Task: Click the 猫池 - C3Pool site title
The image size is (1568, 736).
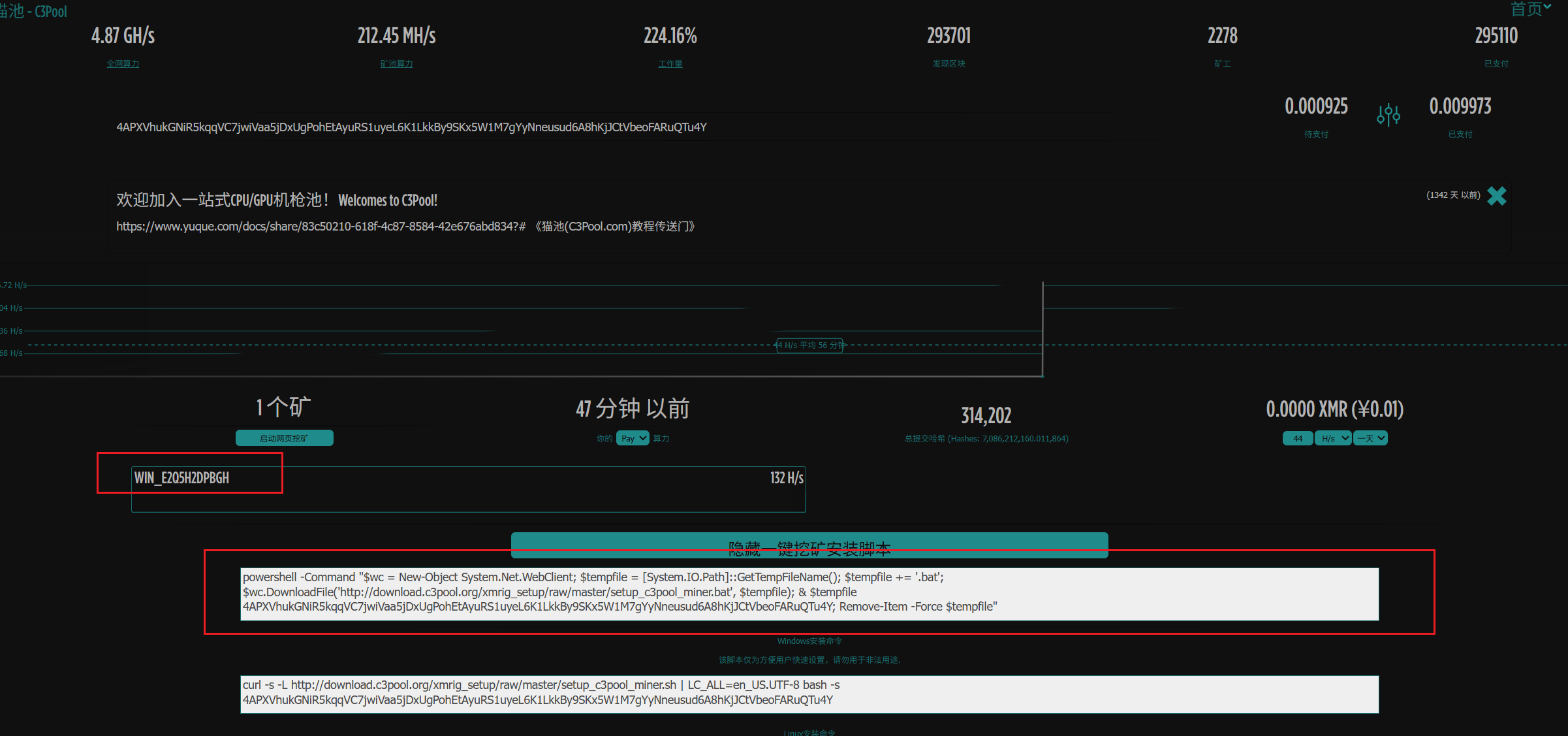Action: pyautogui.click(x=33, y=11)
